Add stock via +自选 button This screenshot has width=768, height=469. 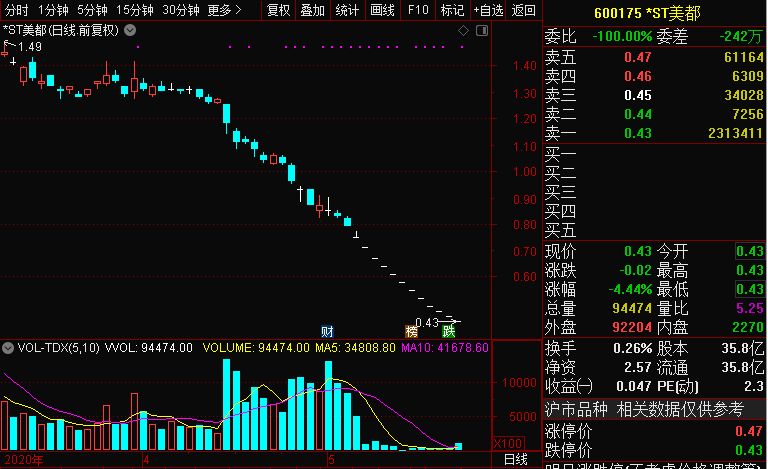(488, 10)
